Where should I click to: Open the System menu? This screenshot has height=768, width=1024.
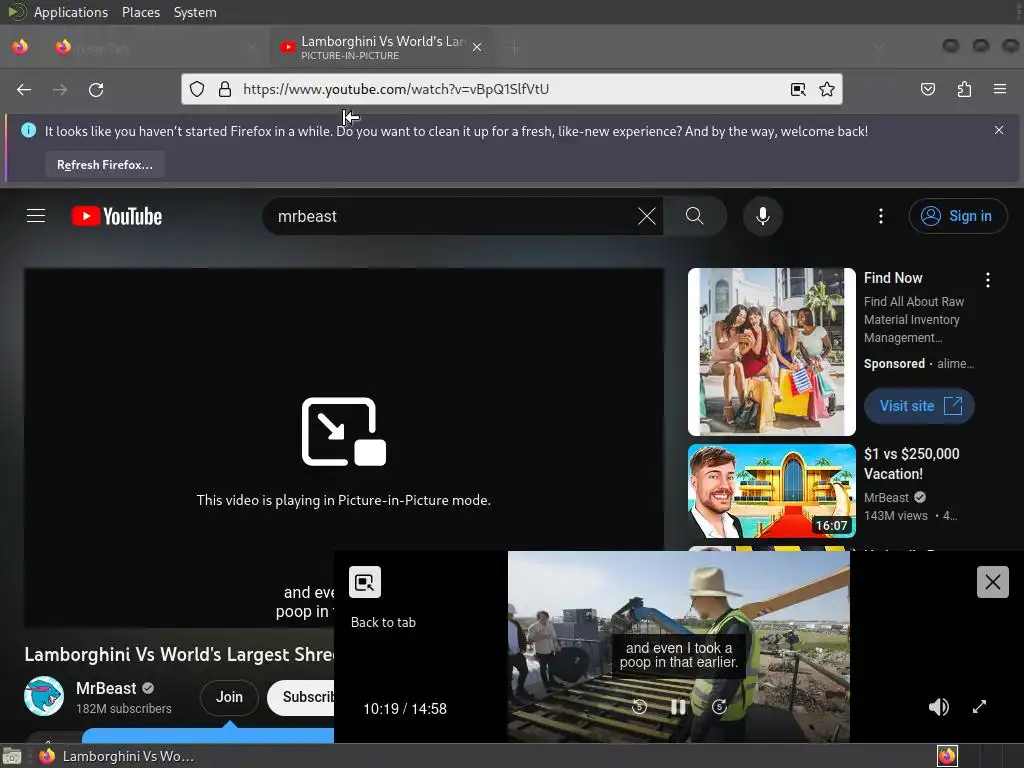click(x=195, y=12)
